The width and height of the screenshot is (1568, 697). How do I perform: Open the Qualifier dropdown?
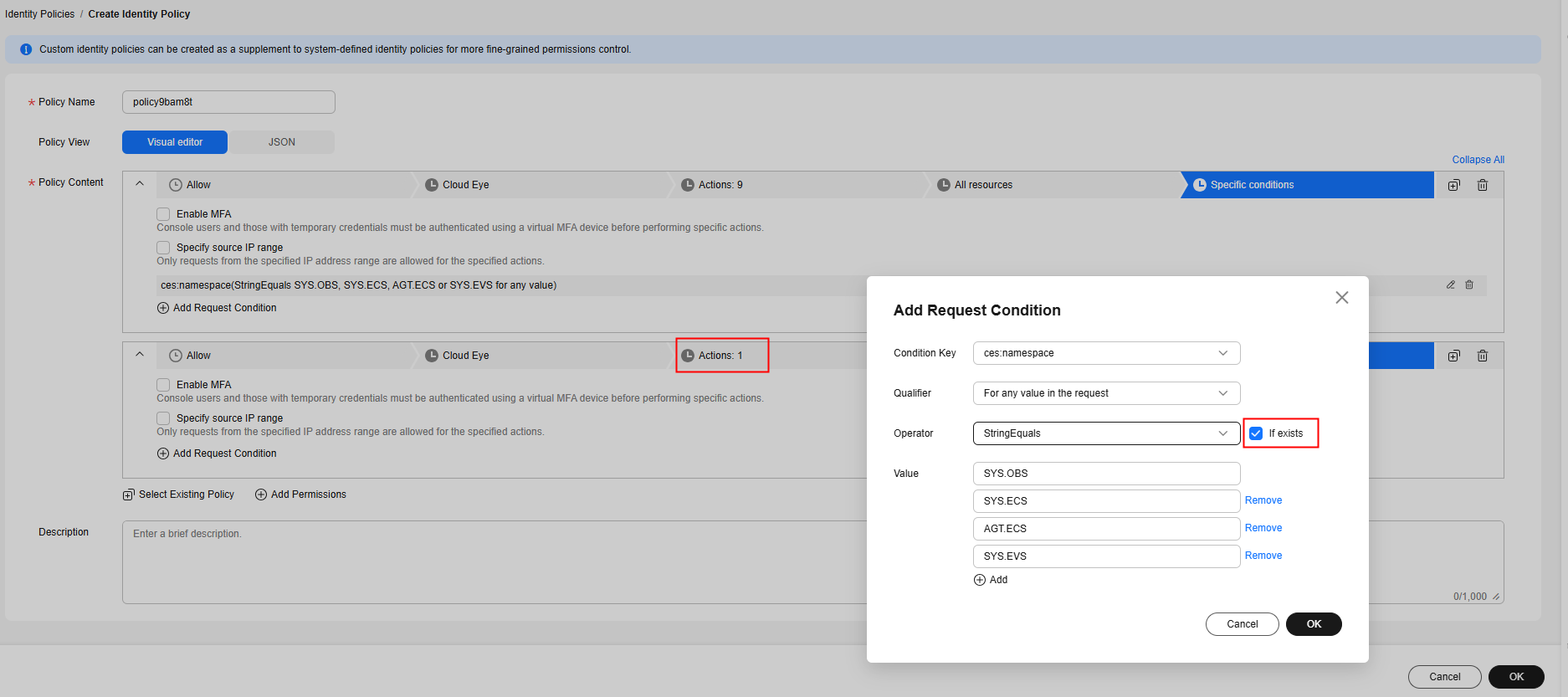[1105, 393]
